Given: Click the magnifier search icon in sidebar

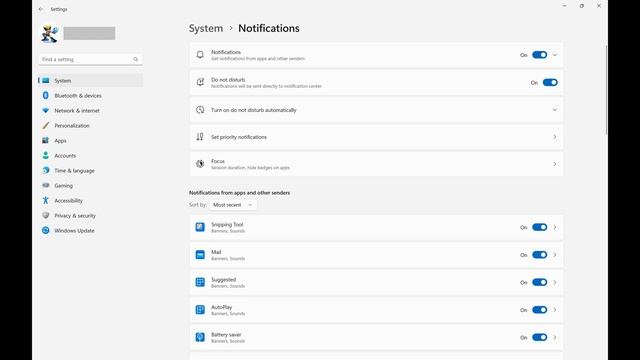Looking at the screenshot, I should coord(136,60).
